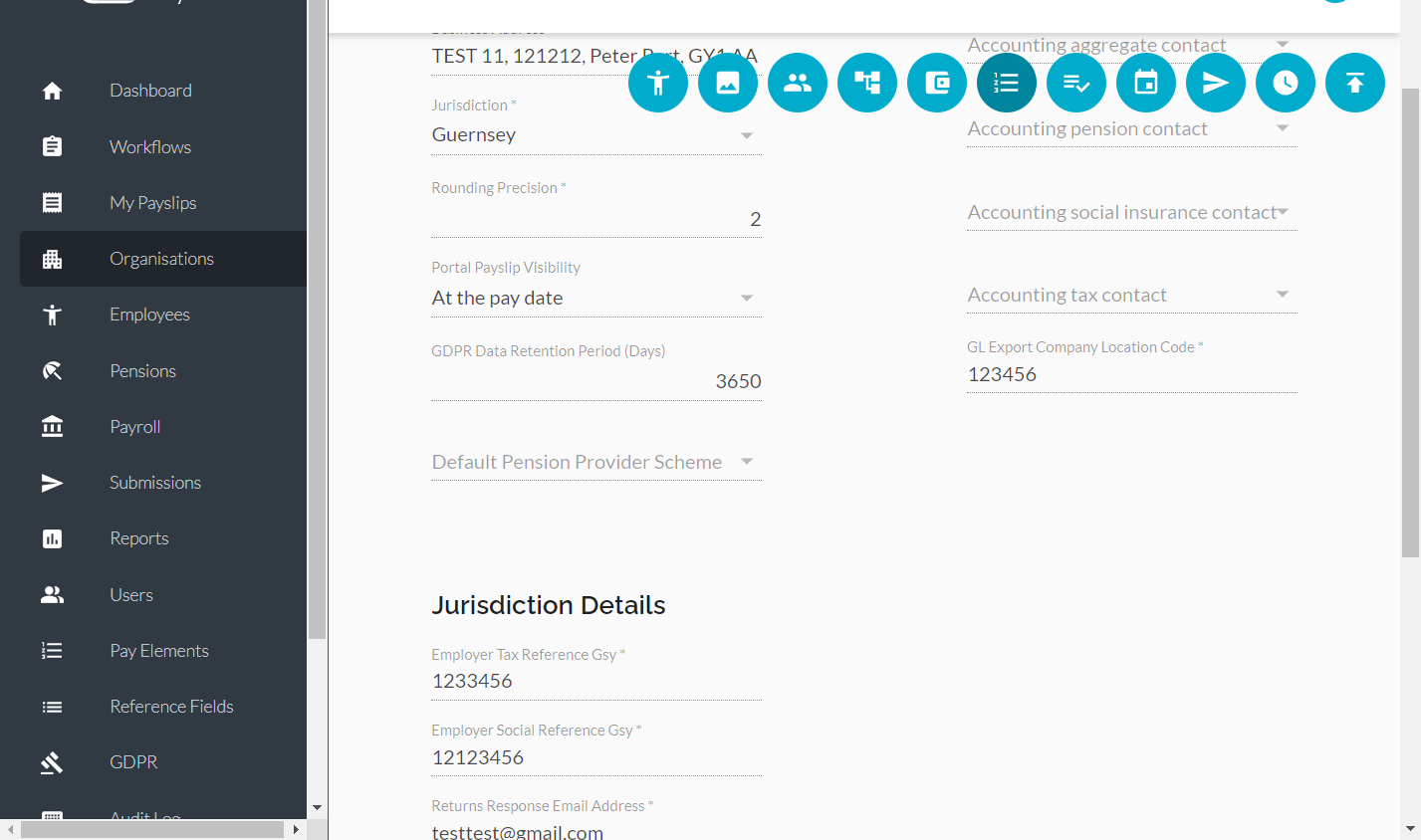The width and height of the screenshot is (1421, 840).
Task: Click the sidebar horizontal scrollbar thumb
Action: click(152, 830)
